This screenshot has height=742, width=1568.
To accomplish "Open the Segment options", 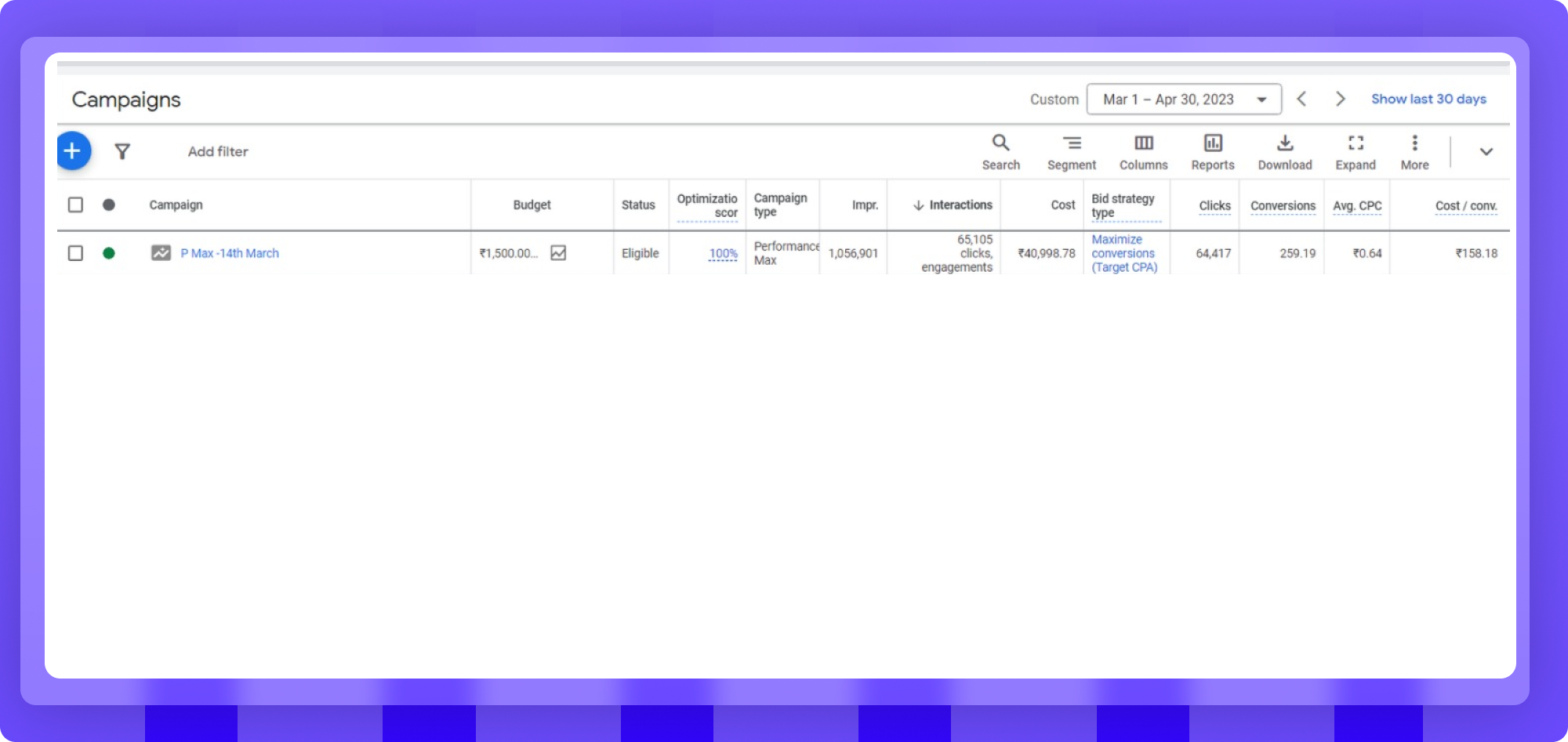I will (x=1071, y=151).
